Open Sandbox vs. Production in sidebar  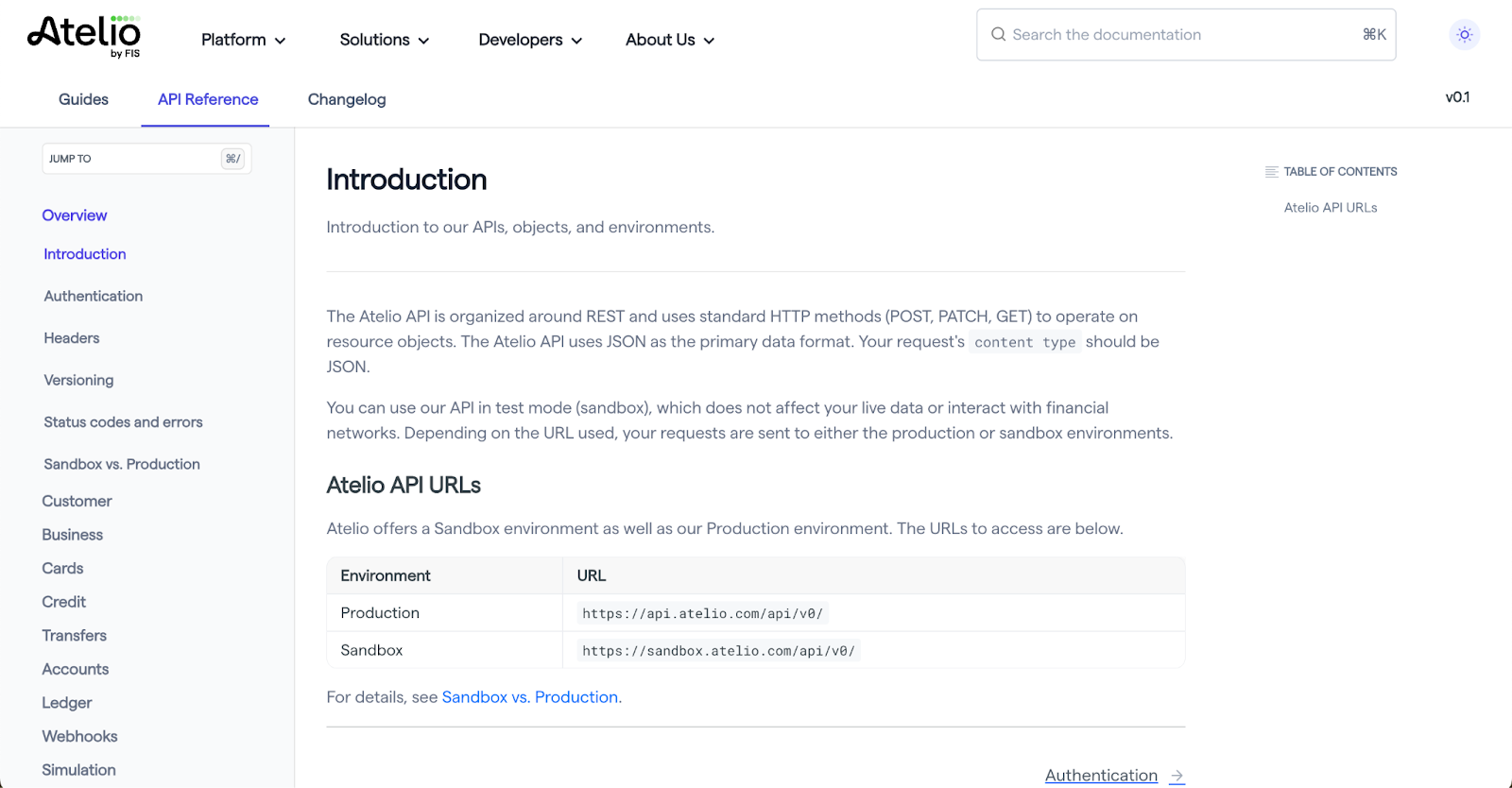point(122,464)
